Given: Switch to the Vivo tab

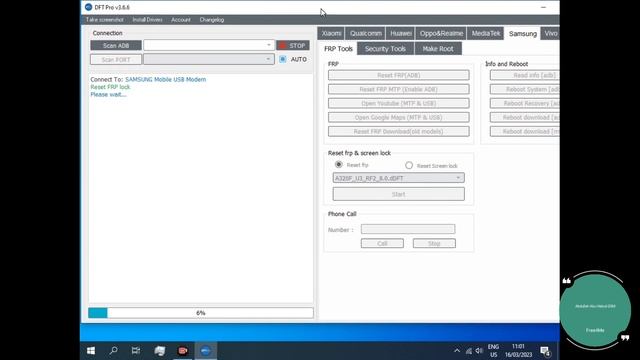Looking at the screenshot, I should tap(551, 33).
